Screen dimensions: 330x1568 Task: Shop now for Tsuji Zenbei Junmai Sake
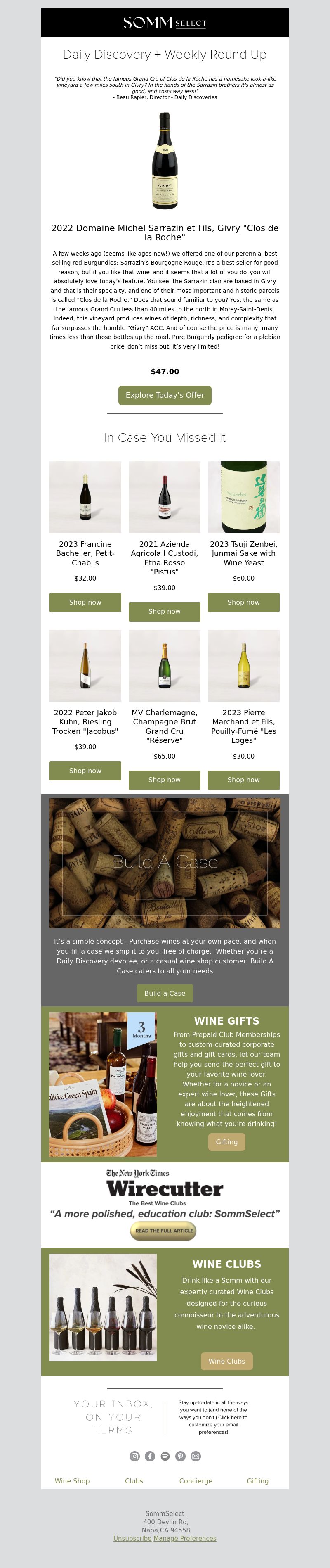tap(244, 602)
